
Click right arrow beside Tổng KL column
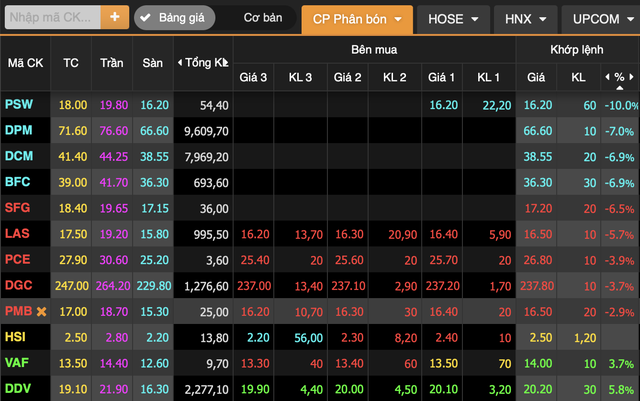[227, 63]
